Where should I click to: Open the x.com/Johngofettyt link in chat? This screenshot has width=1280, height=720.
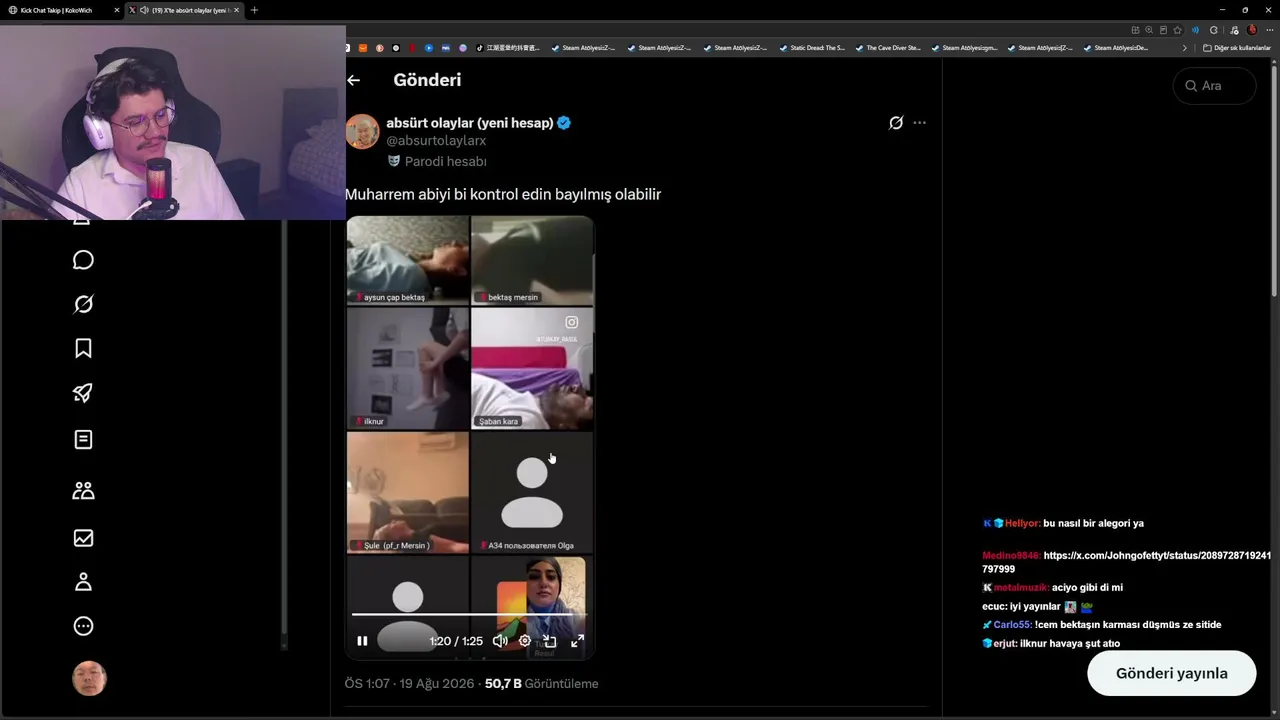pos(1127,562)
